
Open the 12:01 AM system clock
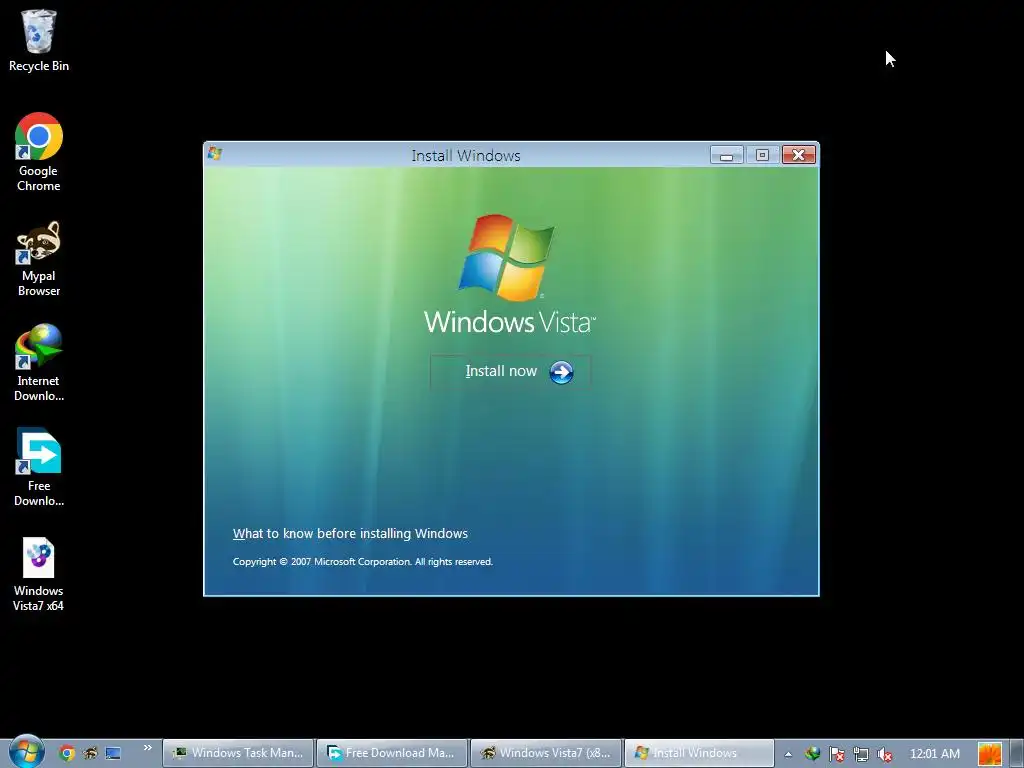point(935,754)
